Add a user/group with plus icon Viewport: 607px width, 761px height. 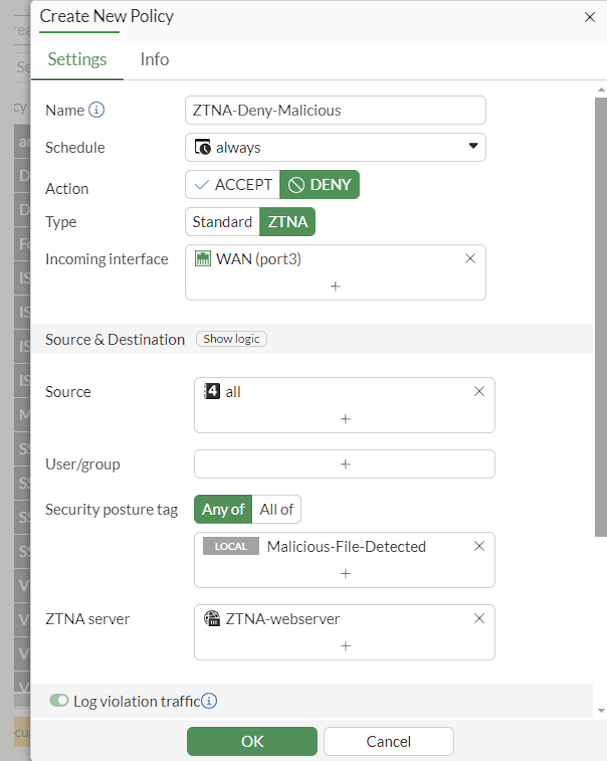pos(345,464)
